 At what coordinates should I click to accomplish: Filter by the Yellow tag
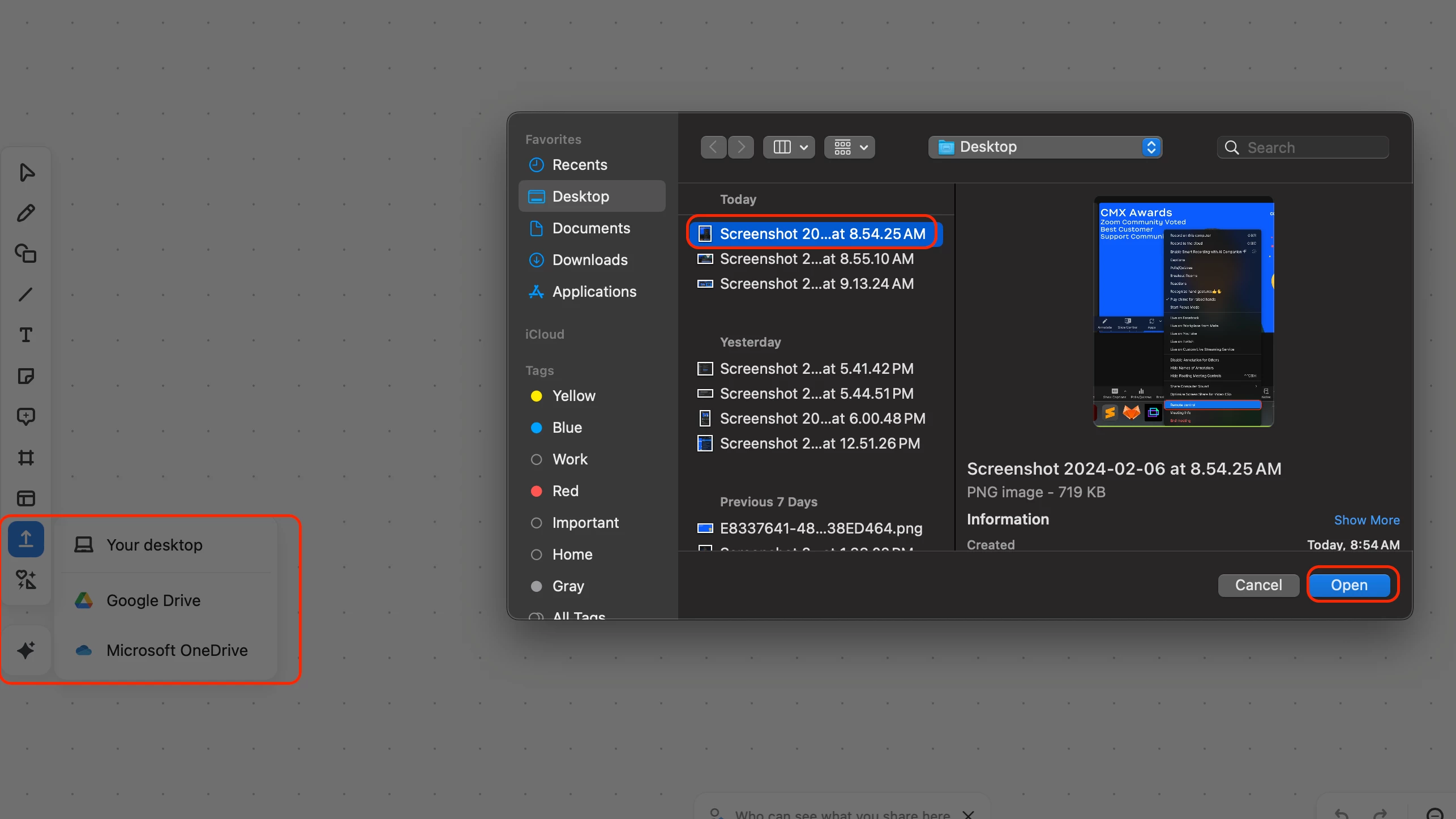(x=573, y=396)
